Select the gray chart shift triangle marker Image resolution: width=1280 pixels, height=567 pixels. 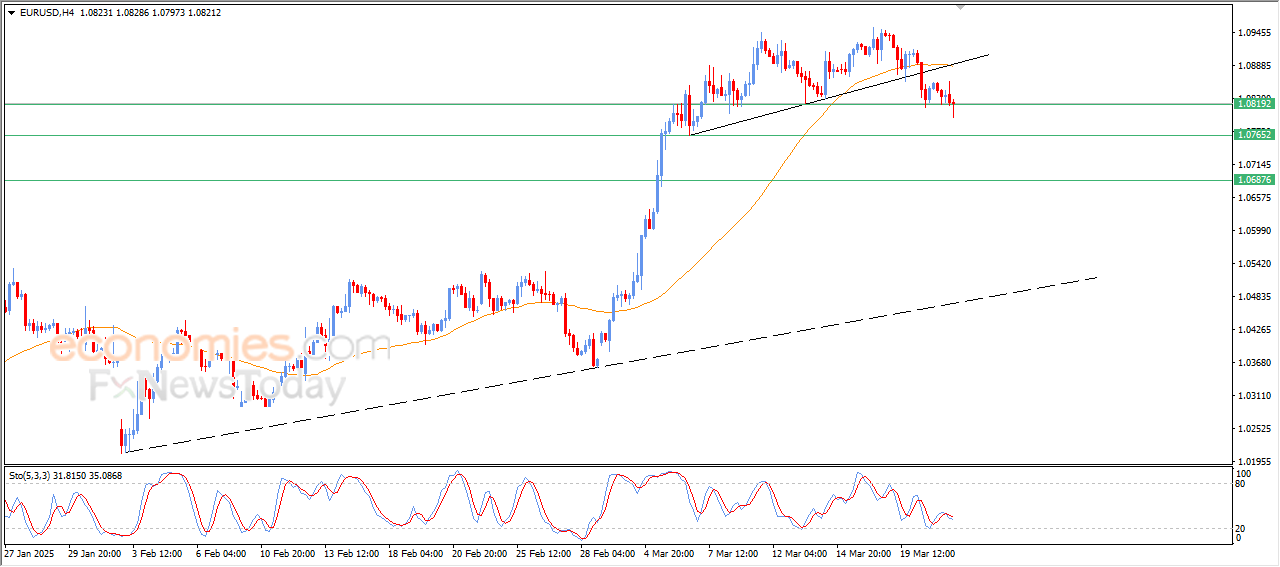[962, 8]
